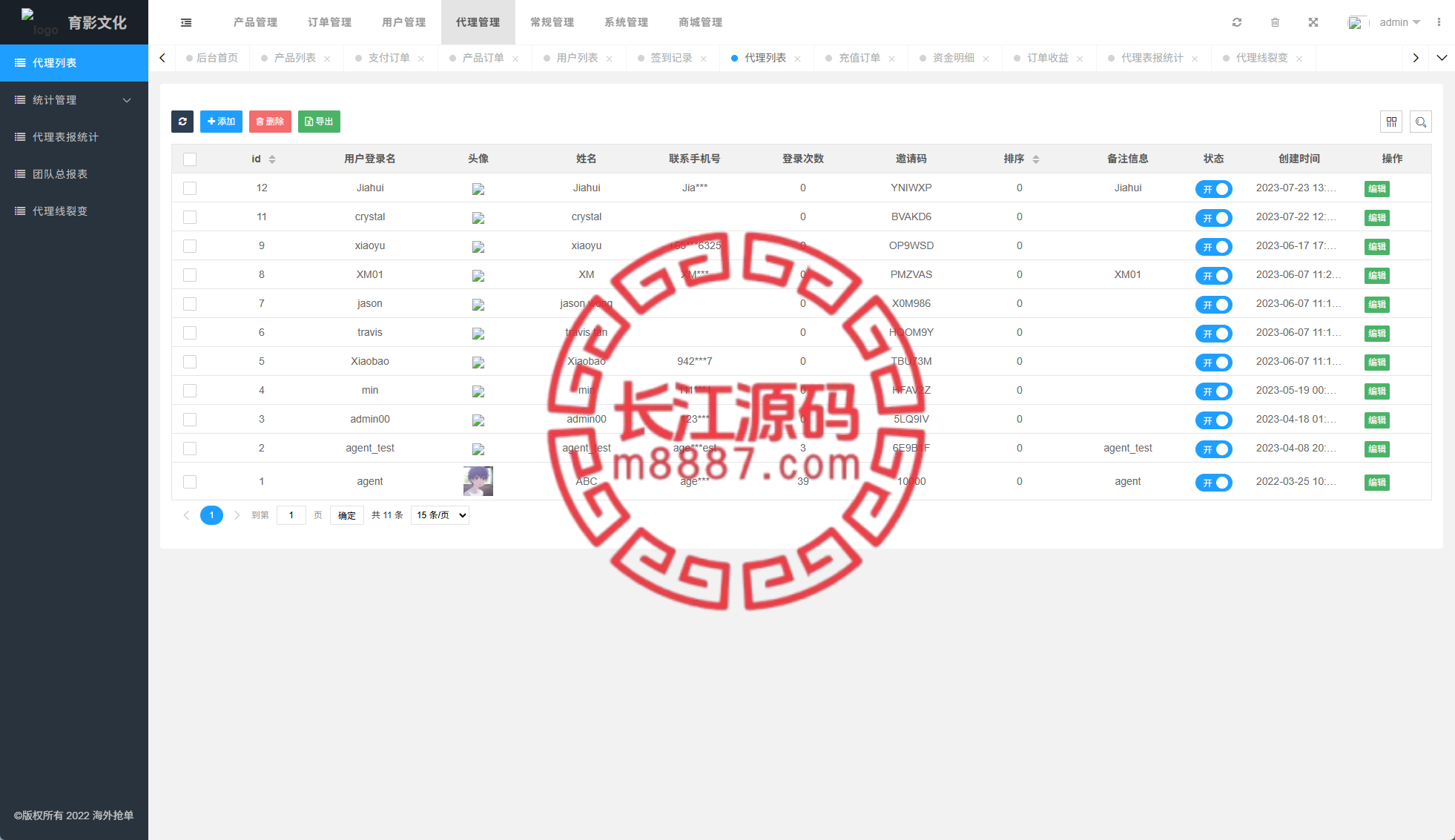Toggle the status switch for agent_test

tap(1214, 449)
